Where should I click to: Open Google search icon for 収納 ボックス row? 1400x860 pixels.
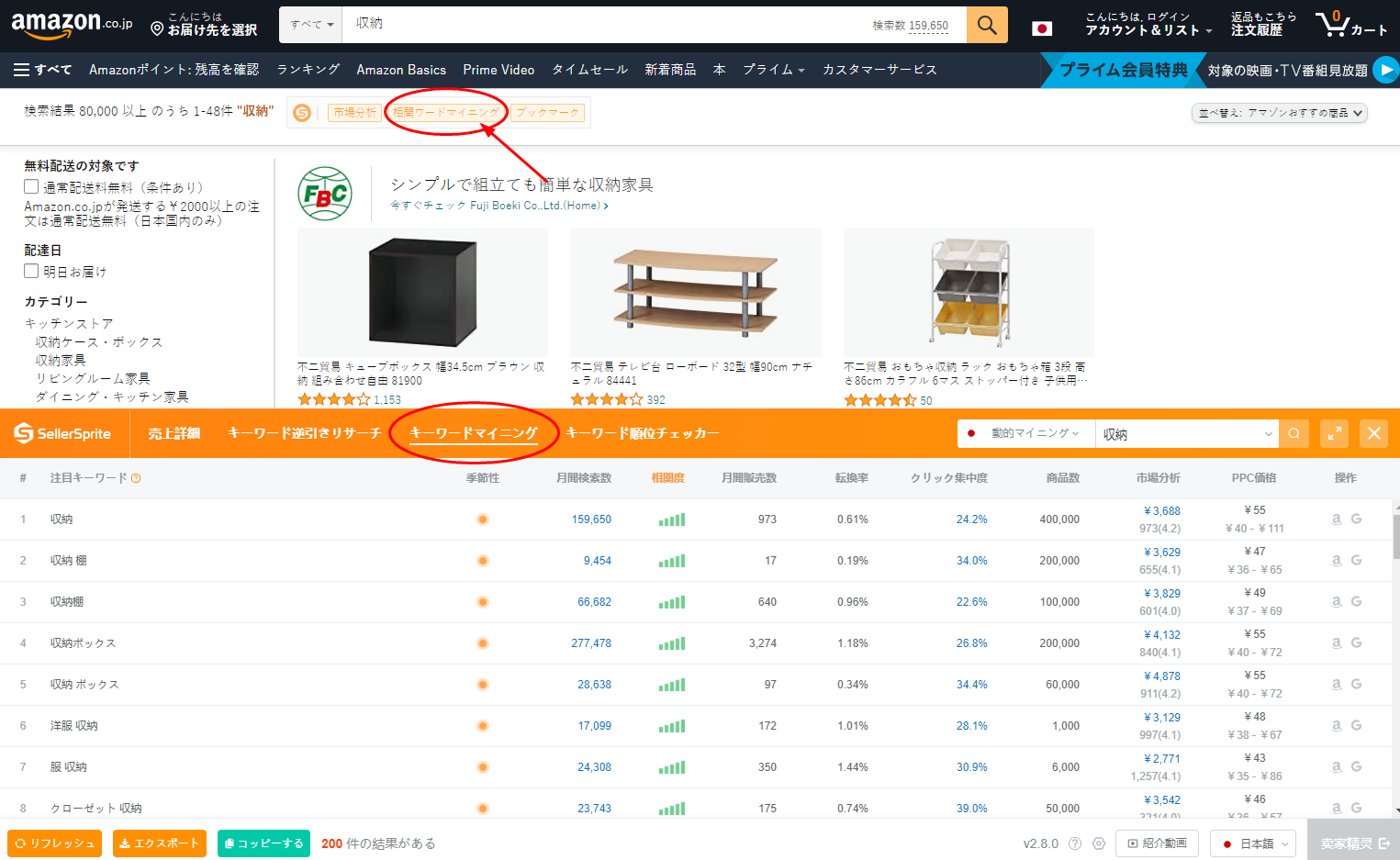click(1356, 684)
